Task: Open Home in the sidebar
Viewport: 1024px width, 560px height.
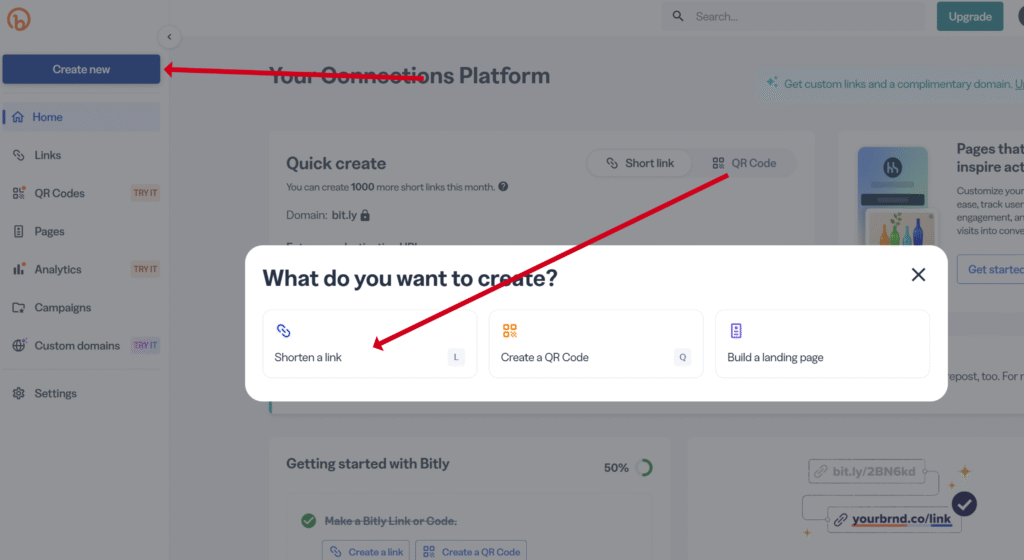Action: point(47,117)
